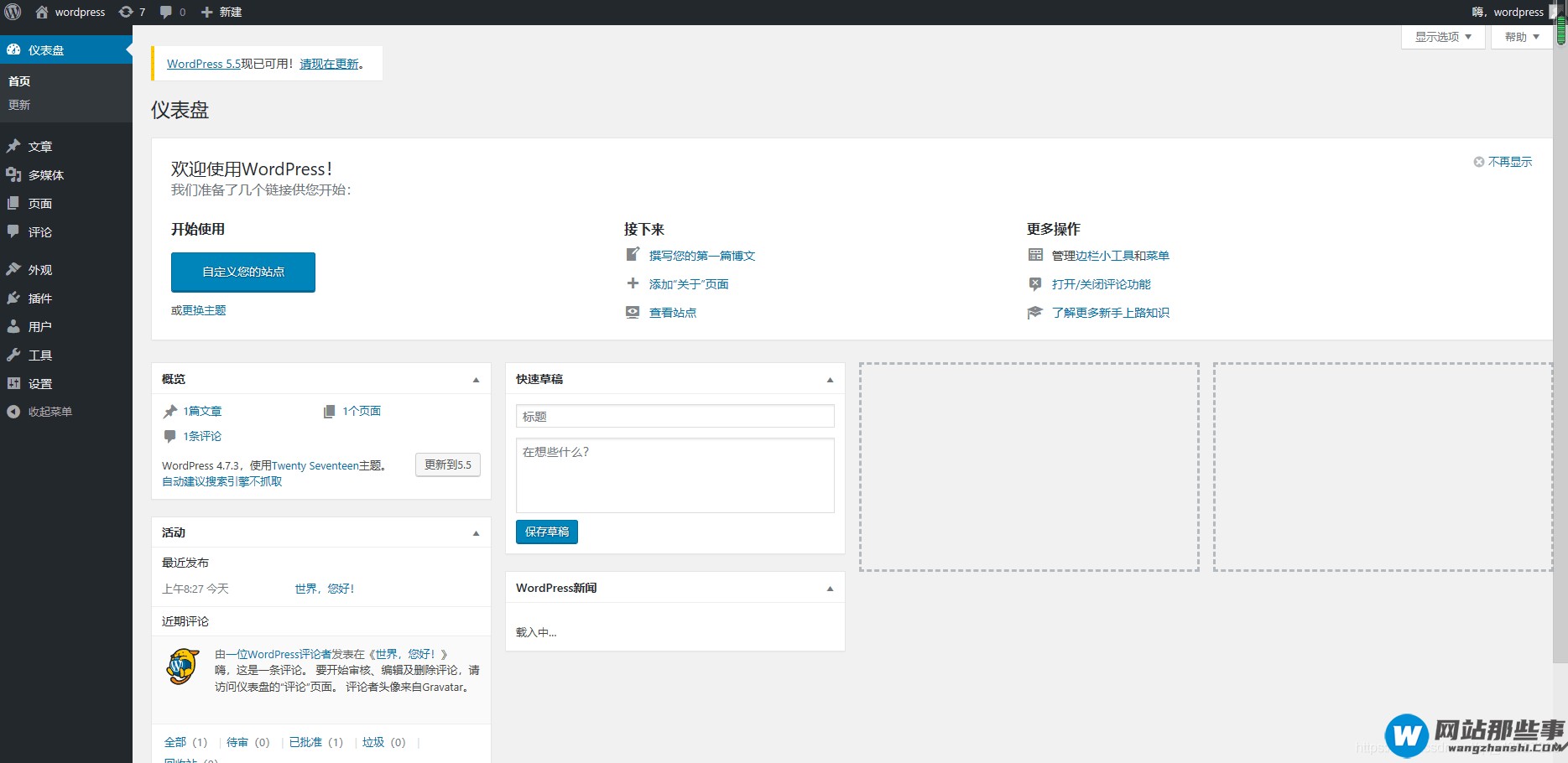Click the Comments bubble icon in sidebar
The width and height of the screenshot is (1568, 763).
(13, 231)
